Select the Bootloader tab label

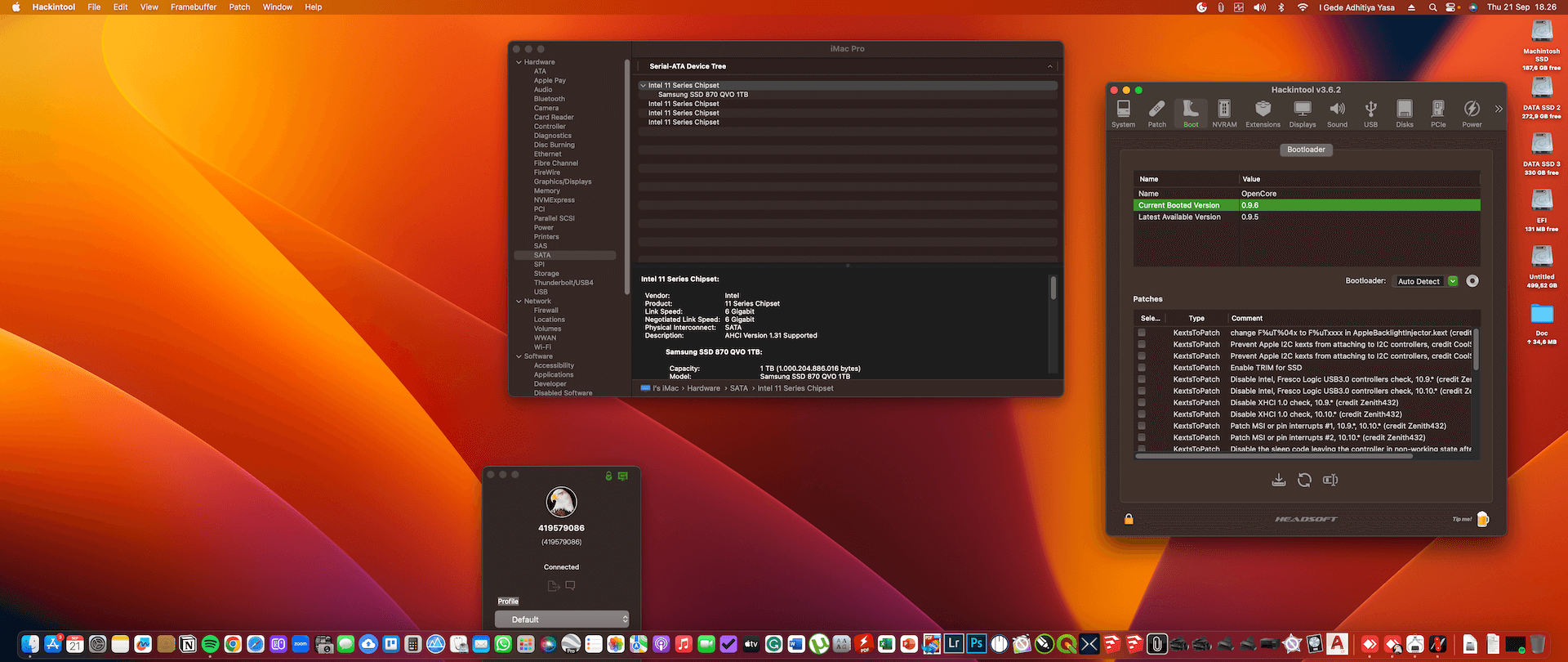pos(1306,150)
